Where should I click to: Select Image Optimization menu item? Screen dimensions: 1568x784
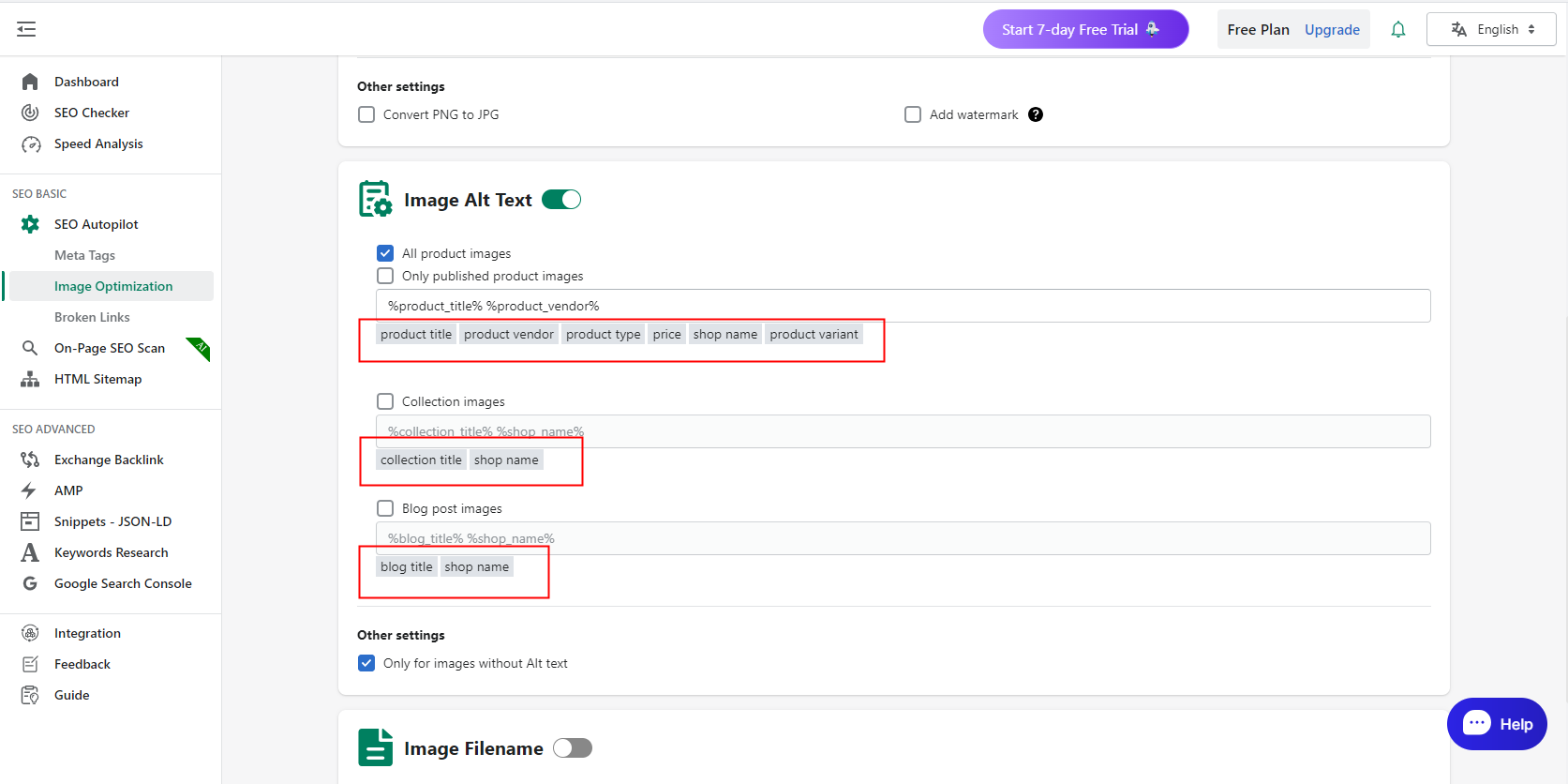(113, 286)
